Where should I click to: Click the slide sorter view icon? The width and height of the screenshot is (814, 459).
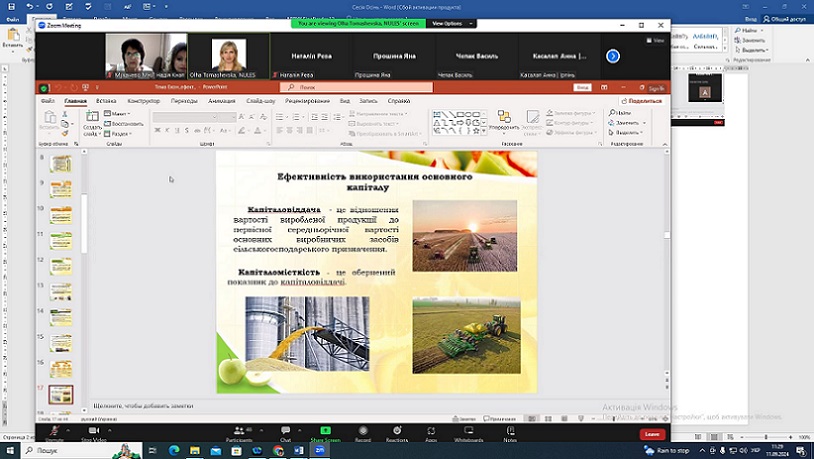tap(548, 418)
